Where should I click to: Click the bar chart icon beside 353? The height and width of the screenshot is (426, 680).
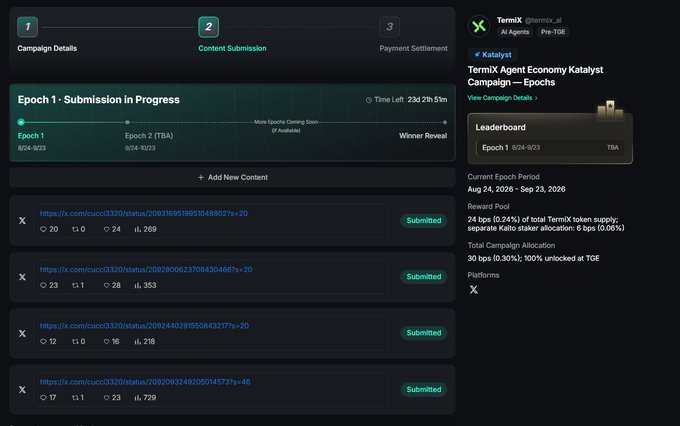click(137, 285)
